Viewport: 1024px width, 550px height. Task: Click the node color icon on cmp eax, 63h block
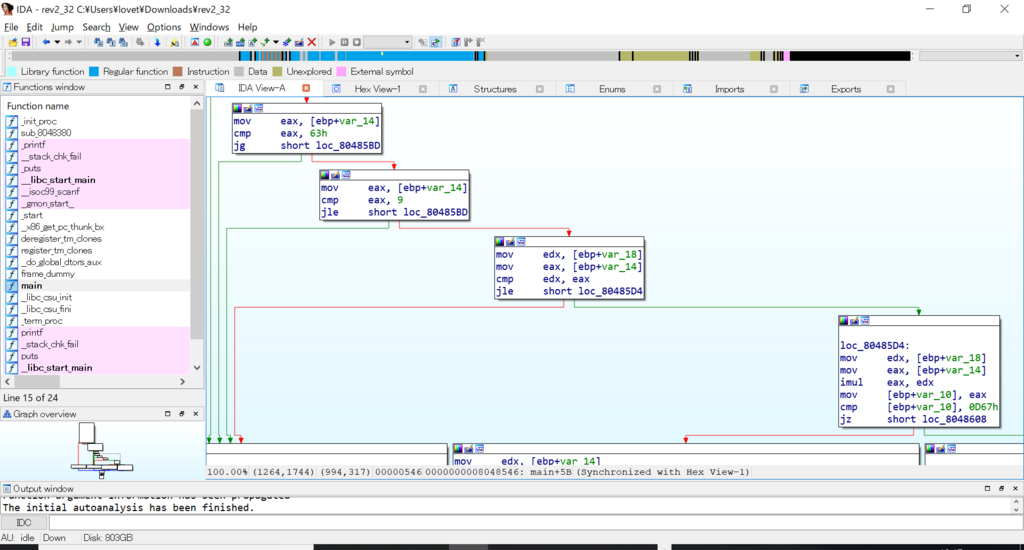click(x=237, y=108)
